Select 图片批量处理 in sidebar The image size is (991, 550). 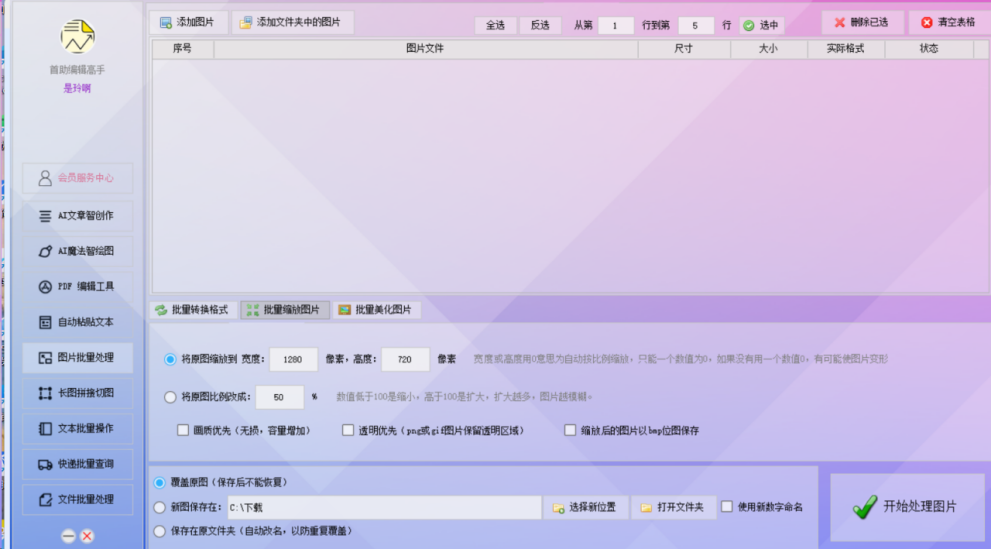78,358
